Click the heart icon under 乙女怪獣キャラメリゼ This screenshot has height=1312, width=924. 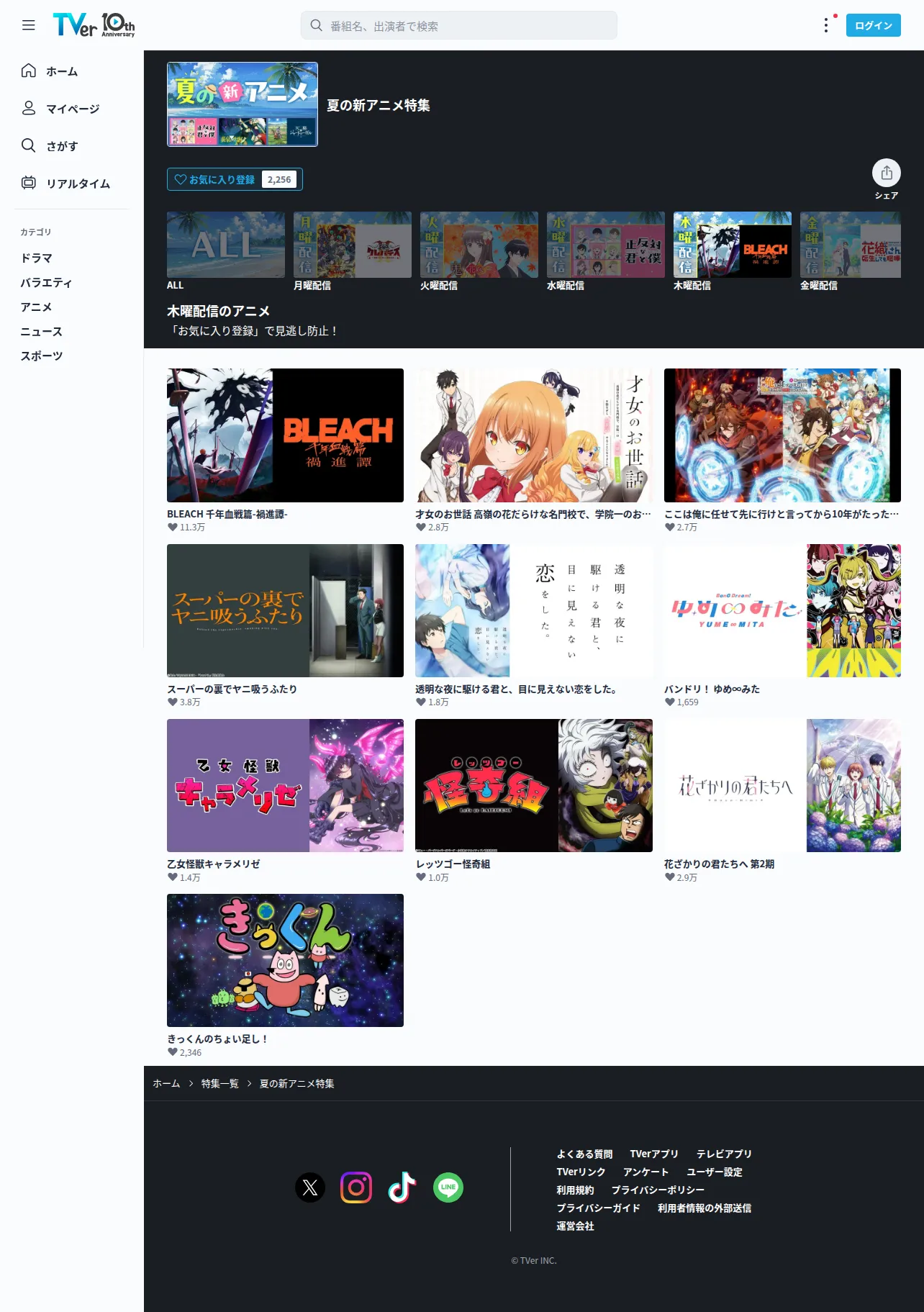click(173, 878)
